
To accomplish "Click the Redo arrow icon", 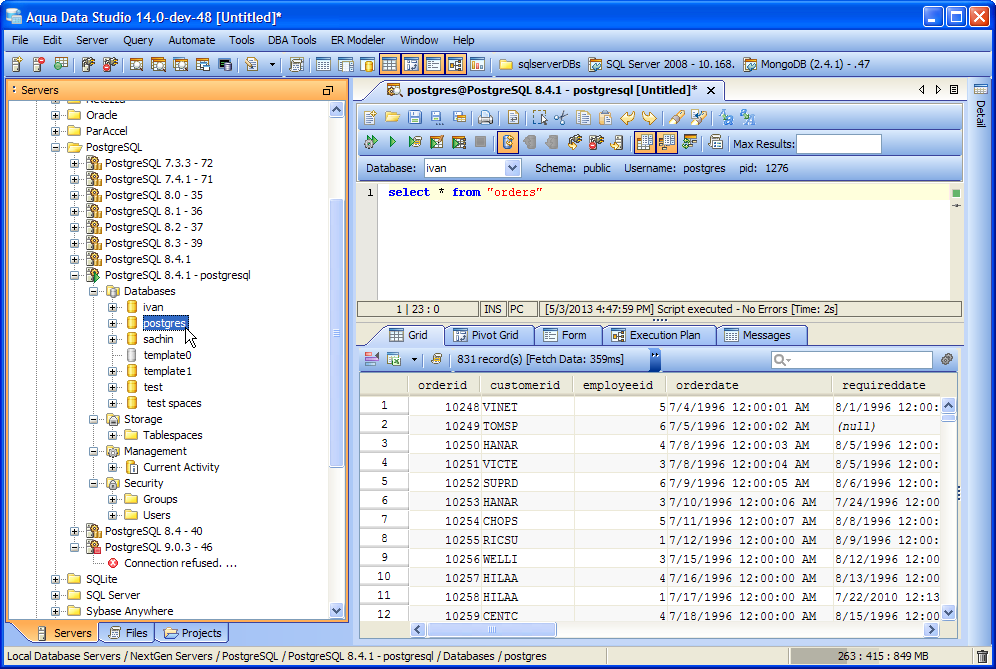I will click(649, 118).
